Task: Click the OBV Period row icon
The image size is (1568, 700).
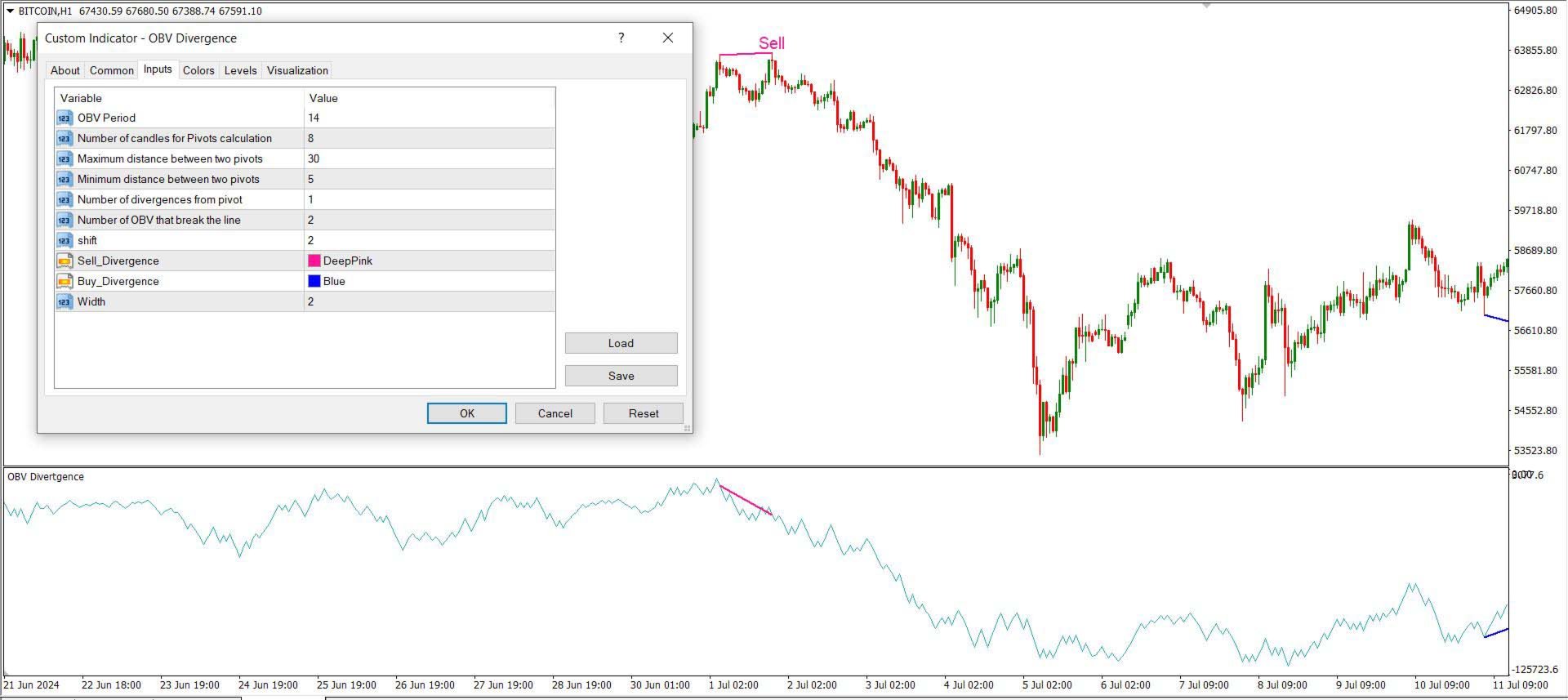Action: point(65,118)
